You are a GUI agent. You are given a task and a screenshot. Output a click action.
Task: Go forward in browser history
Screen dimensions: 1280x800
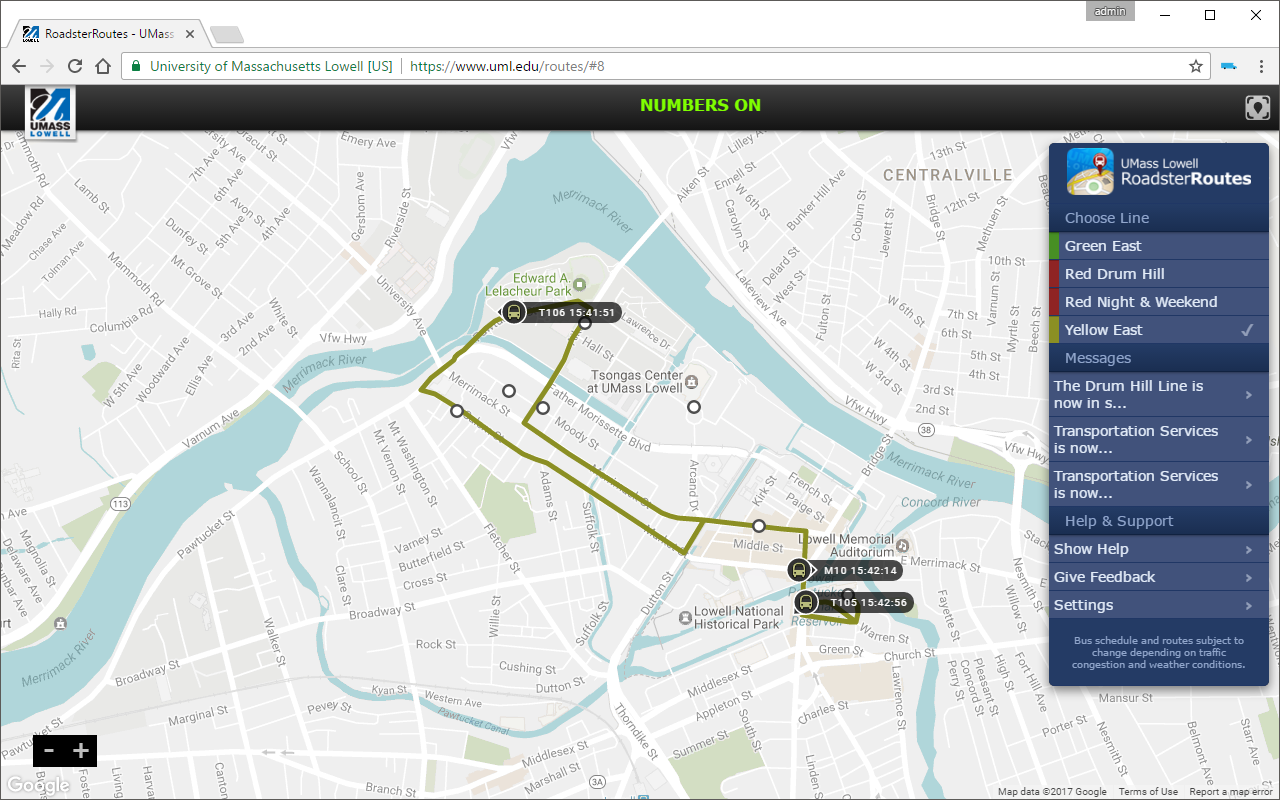point(47,66)
